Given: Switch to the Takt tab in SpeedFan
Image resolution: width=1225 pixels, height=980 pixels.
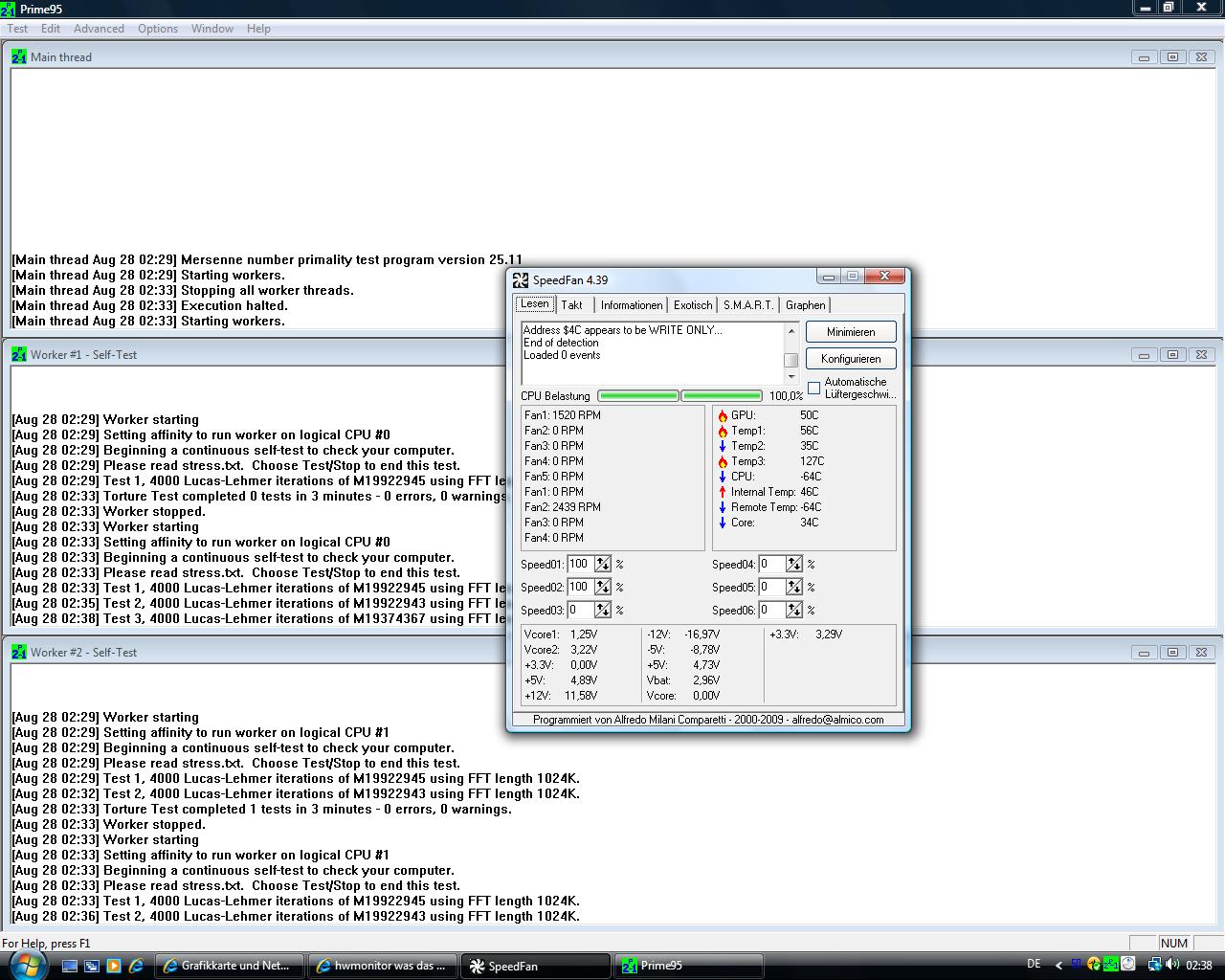Looking at the screenshot, I should tap(572, 305).
